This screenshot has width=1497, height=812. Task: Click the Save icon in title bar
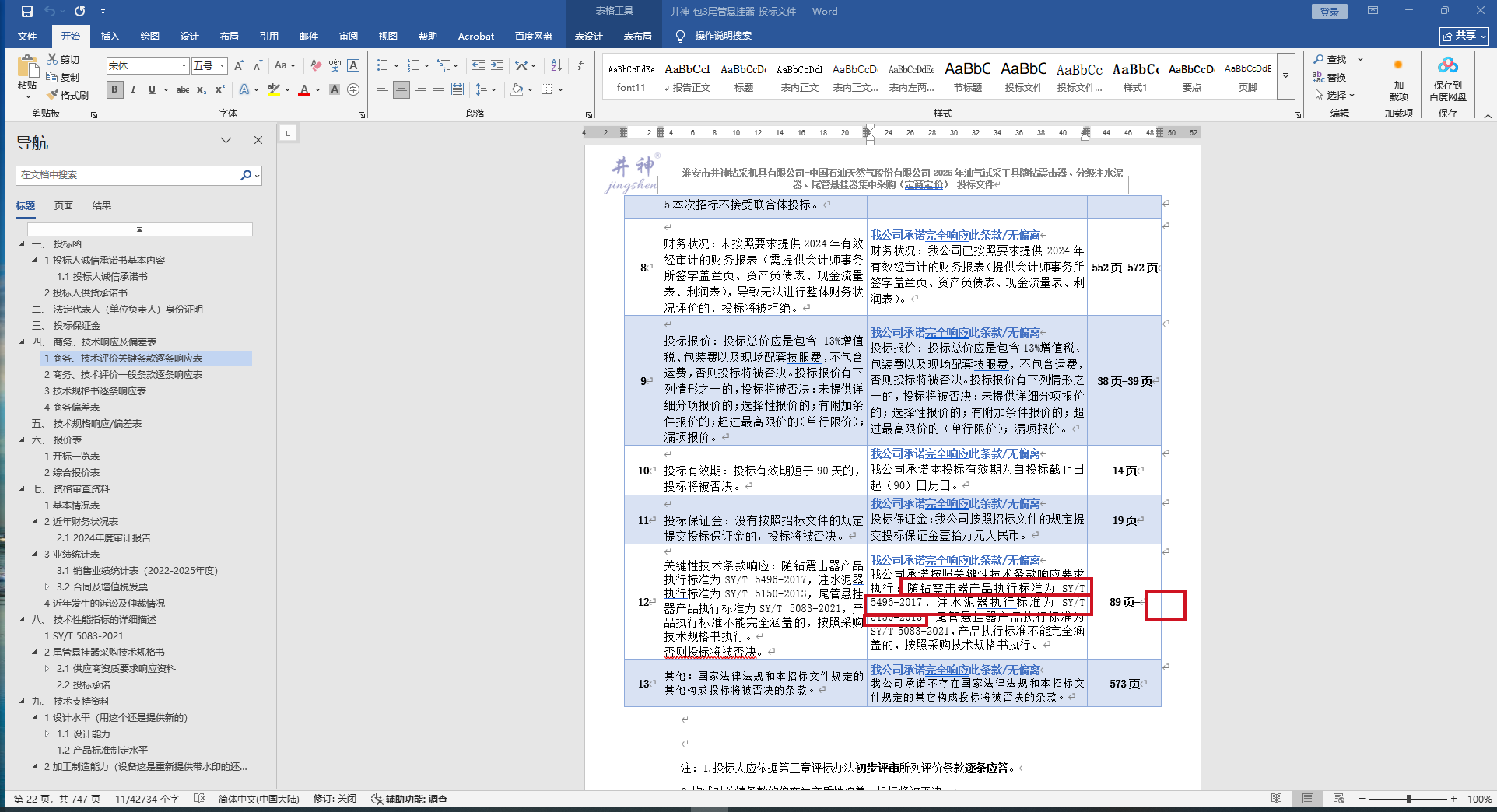pyautogui.click(x=26, y=12)
